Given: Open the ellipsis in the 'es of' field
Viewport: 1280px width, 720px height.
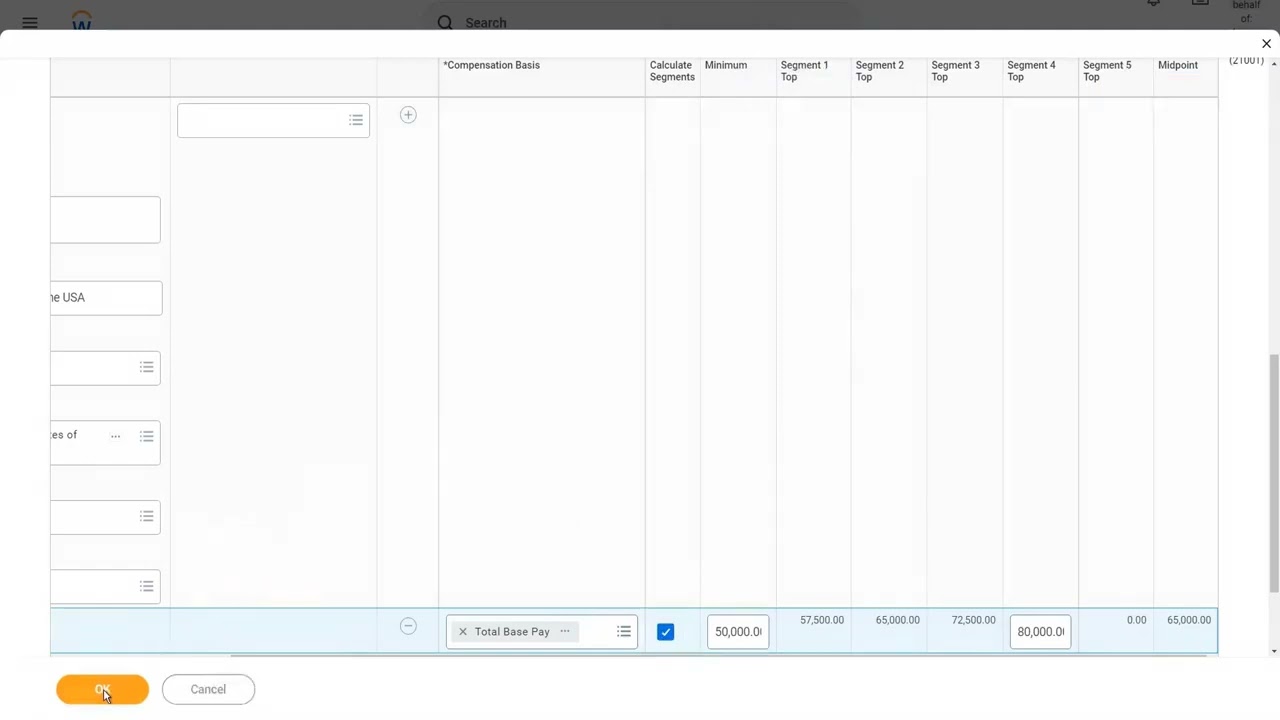Looking at the screenshot, I should click(x=115, y=436).
